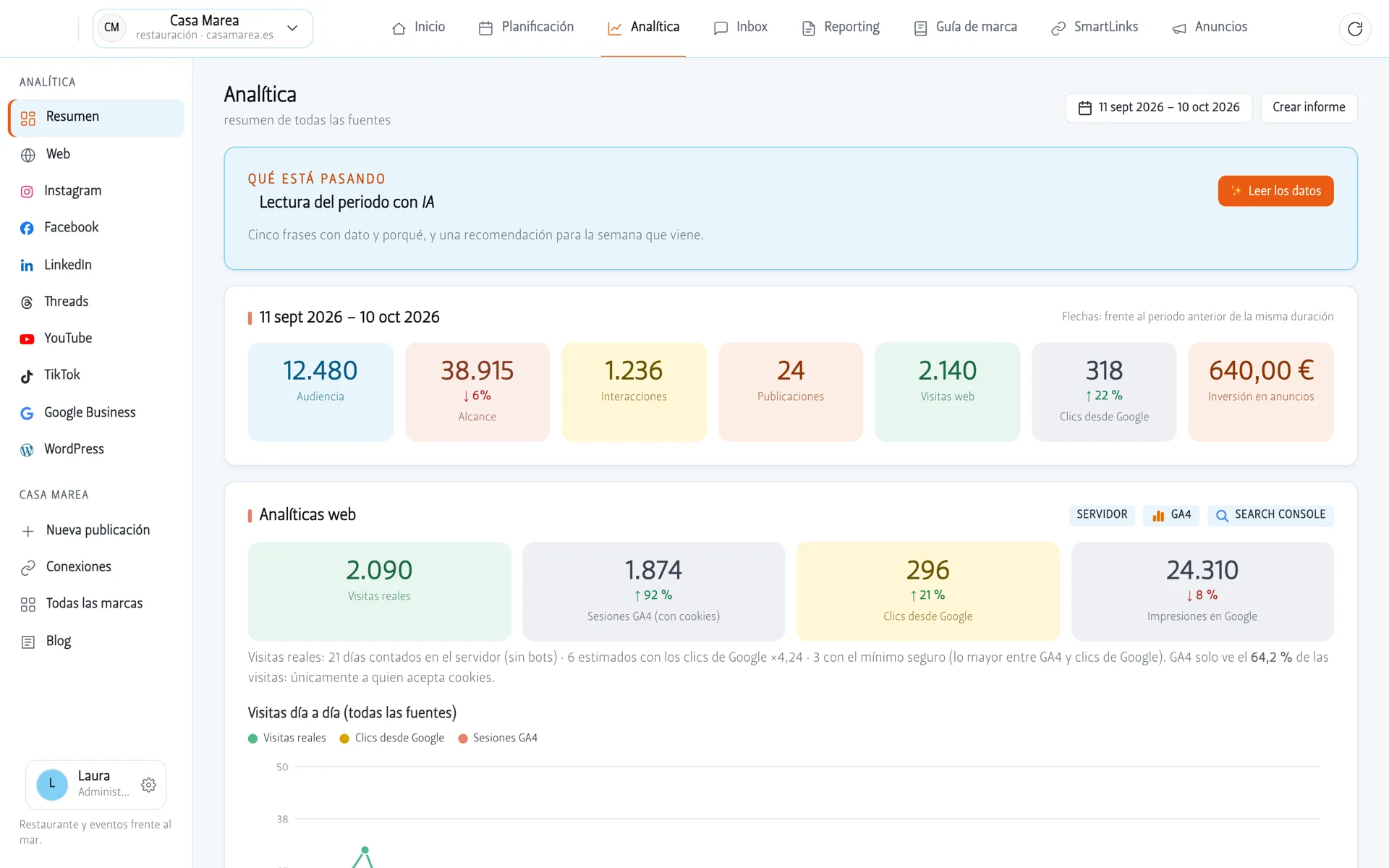This screenshot has width=1389, height=868.
Task: Click the CM brand avatar
Action: point(112,28)
